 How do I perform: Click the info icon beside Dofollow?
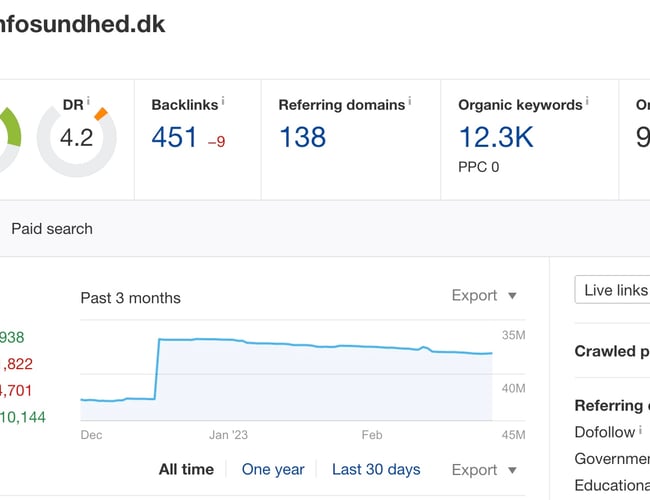[x=641, y=430]
